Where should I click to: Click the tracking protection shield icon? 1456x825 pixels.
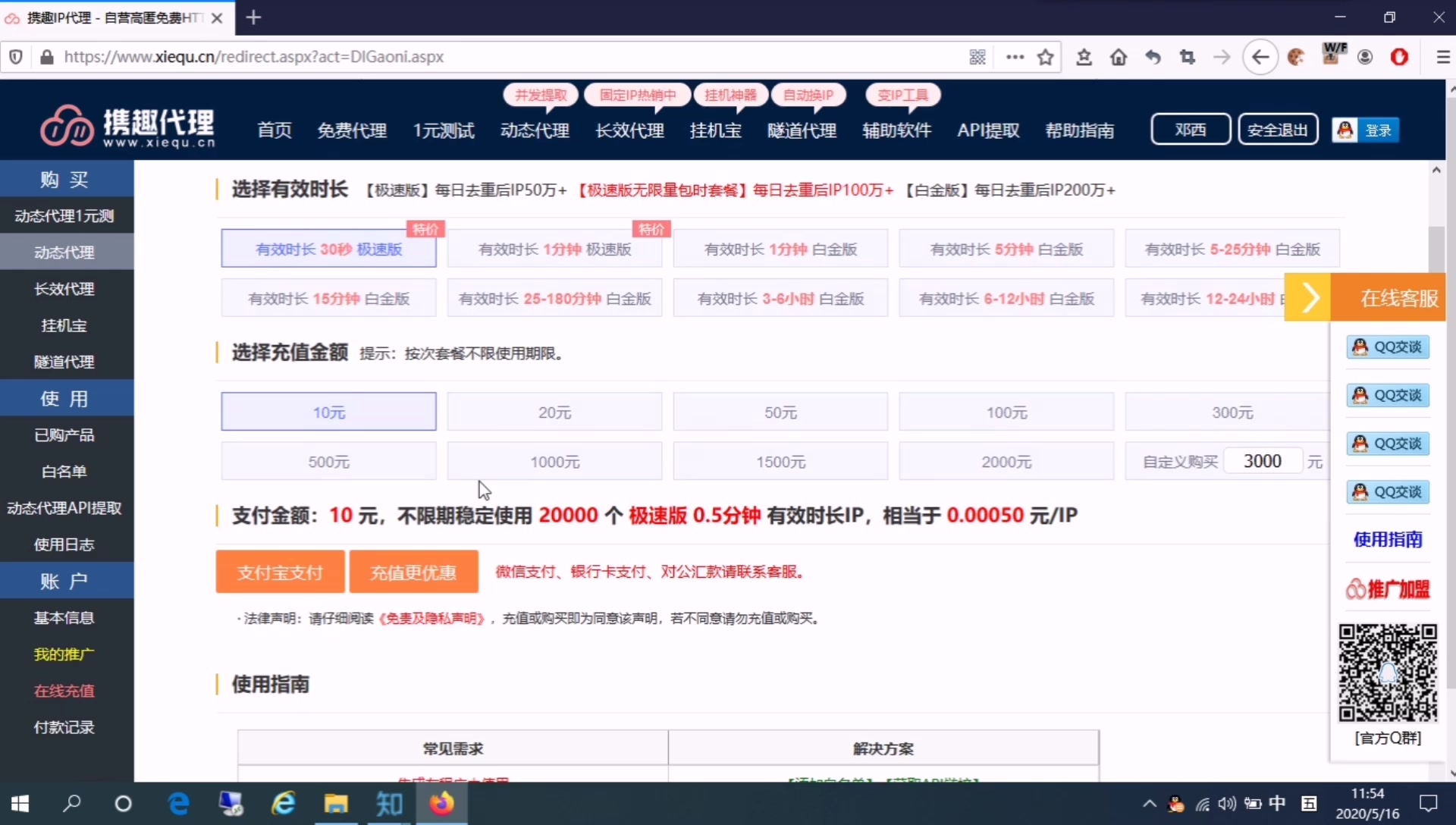click(16, 57)
